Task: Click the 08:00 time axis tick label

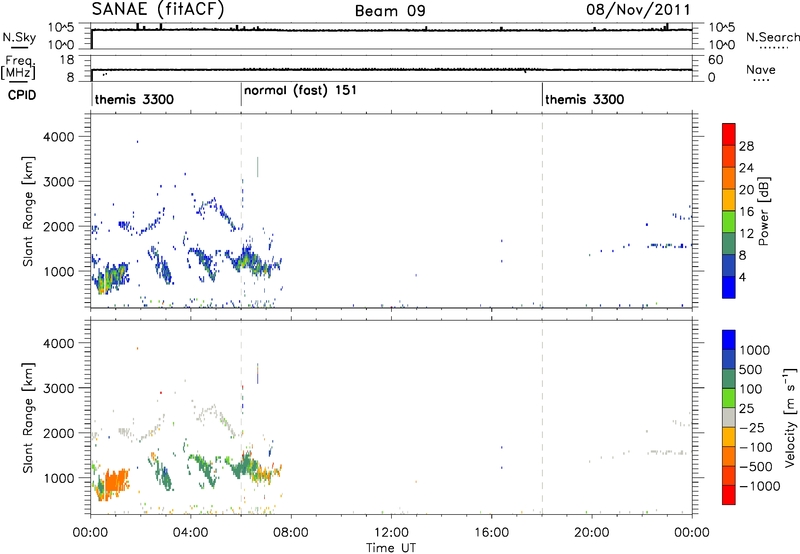Action: point(291,533)
